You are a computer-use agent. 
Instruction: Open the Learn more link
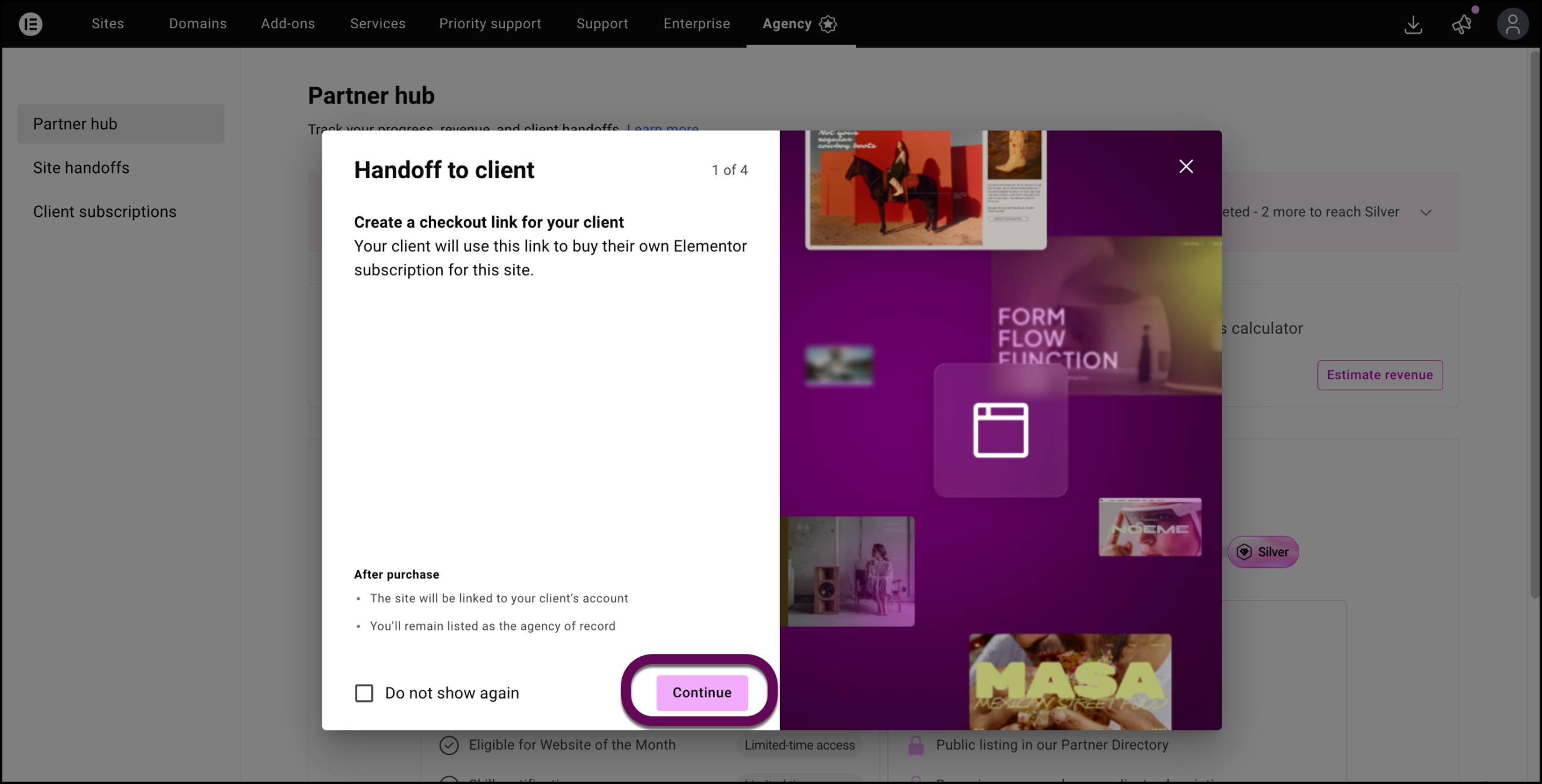pos(662,129)
